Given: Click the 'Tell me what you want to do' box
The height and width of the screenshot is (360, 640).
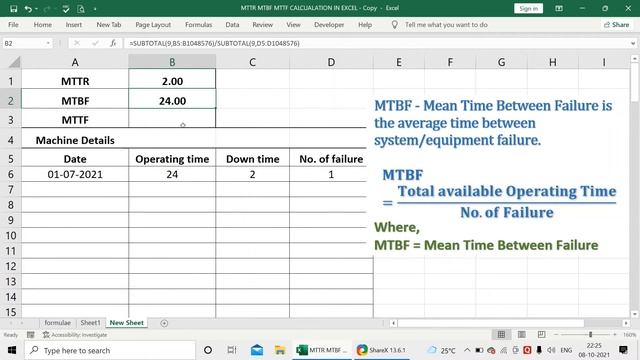Looking at the screenshot, I should (446, 24).
